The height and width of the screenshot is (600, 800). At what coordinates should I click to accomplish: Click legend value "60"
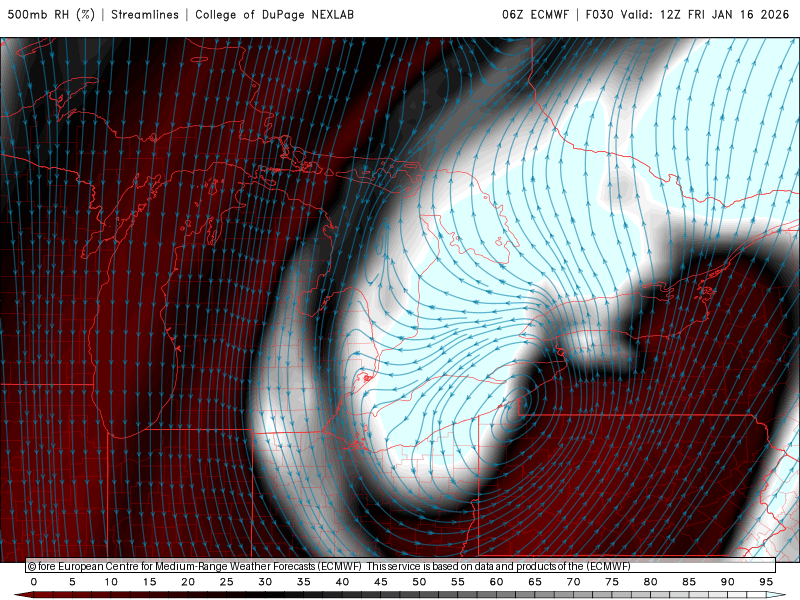click(x=496, y=582)
